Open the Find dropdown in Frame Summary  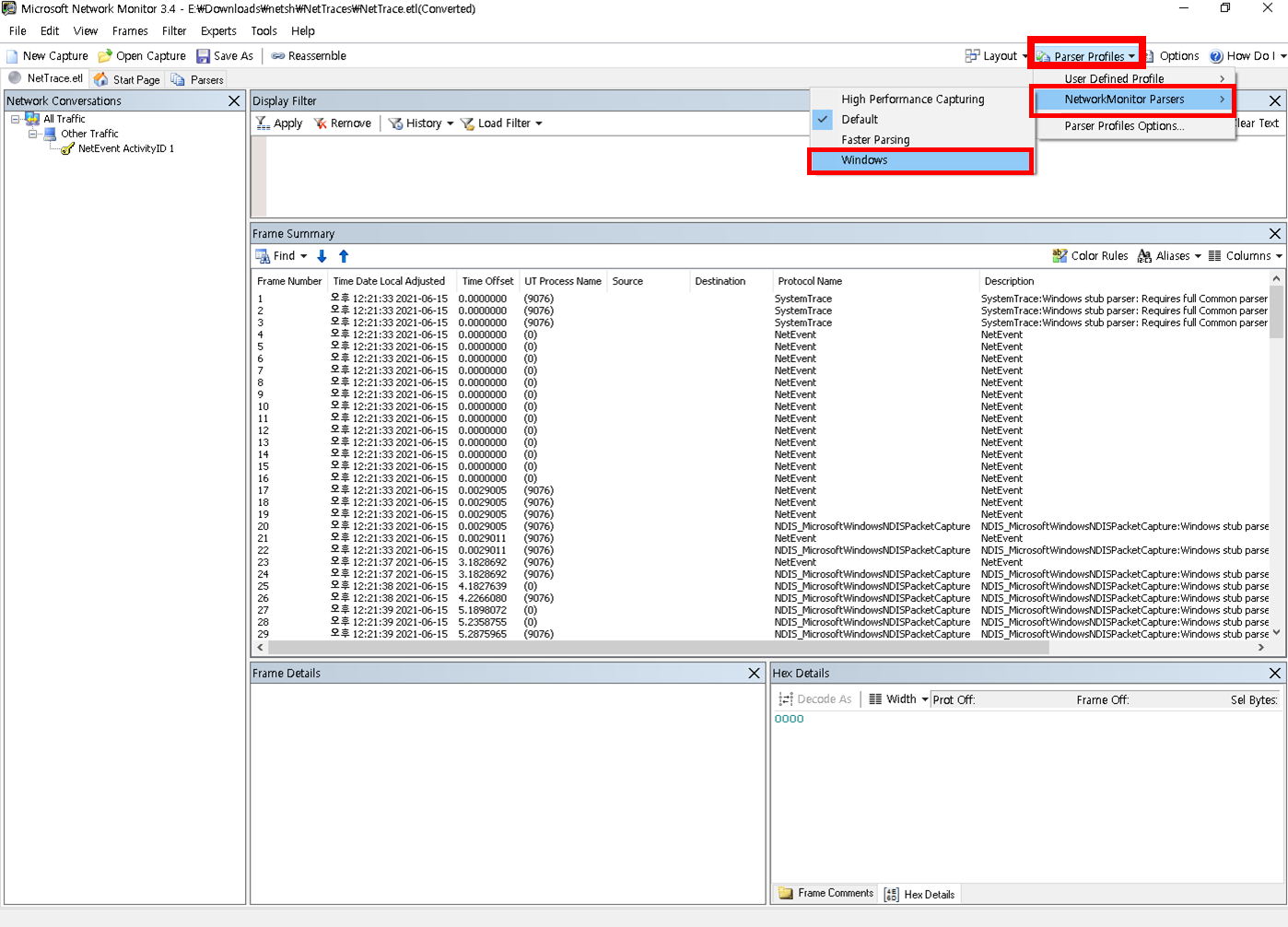(282, 256)
